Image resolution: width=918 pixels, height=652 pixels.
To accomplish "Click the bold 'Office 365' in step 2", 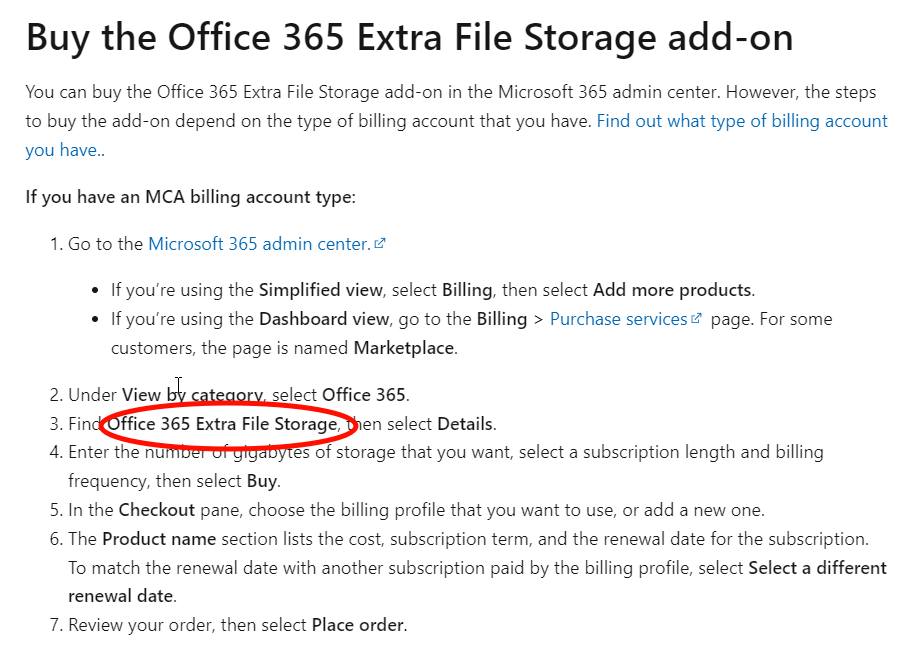I will 364,395.
